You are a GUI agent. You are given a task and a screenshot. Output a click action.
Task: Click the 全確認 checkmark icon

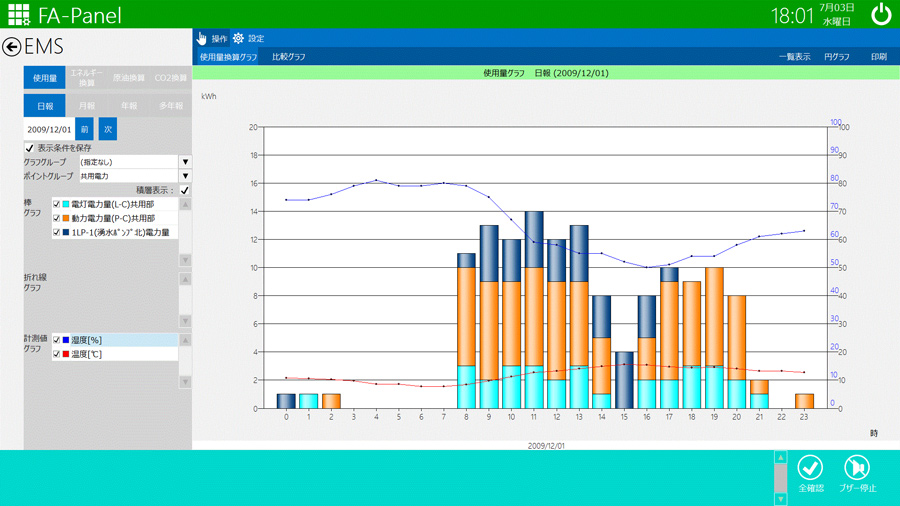pos(810,468)
